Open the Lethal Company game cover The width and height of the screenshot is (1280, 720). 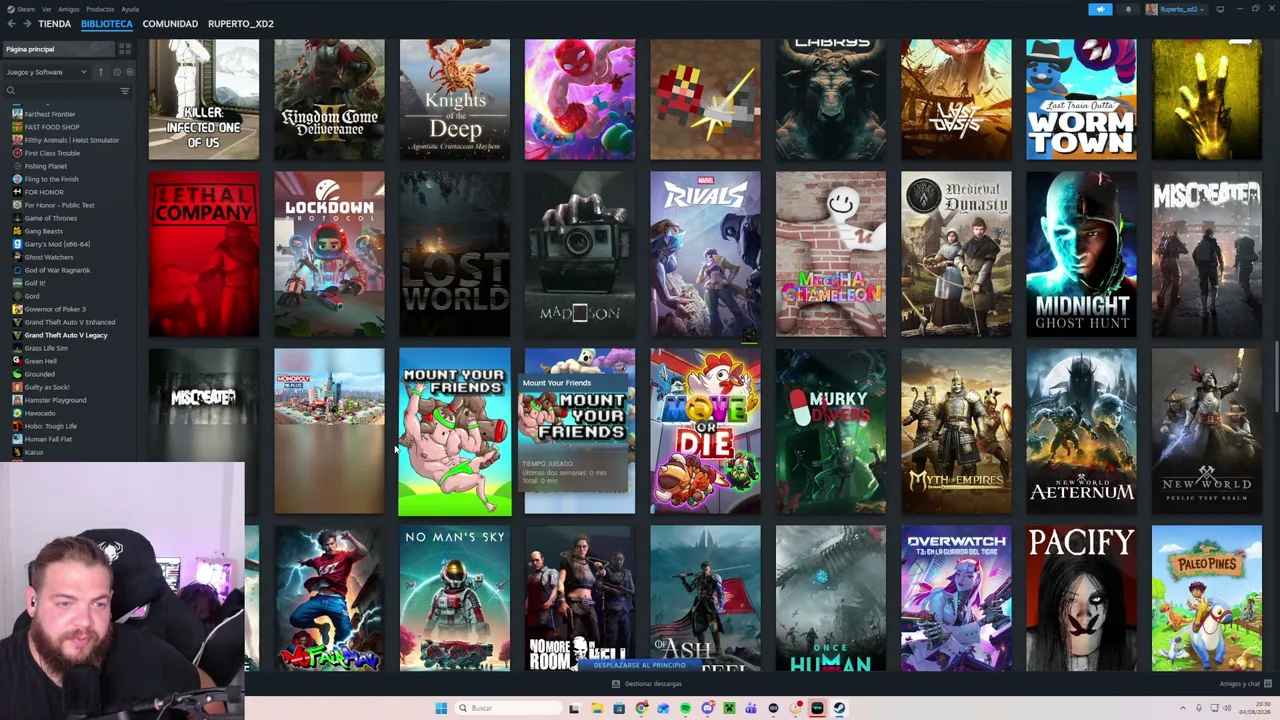tap(204, 254)
